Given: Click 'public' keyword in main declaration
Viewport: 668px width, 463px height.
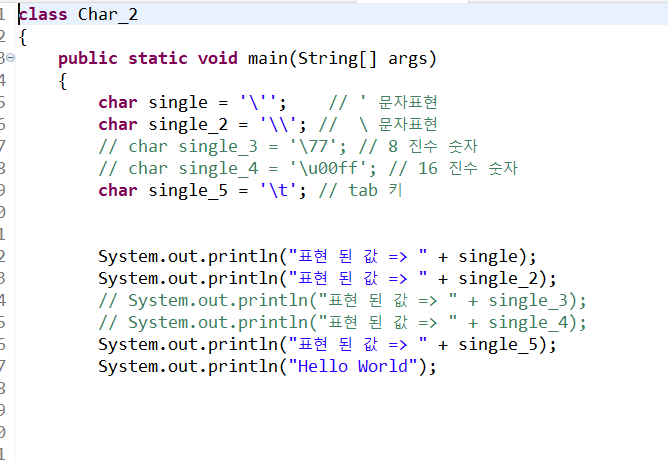Looking at the screenshot, I should tap(88, 59).
